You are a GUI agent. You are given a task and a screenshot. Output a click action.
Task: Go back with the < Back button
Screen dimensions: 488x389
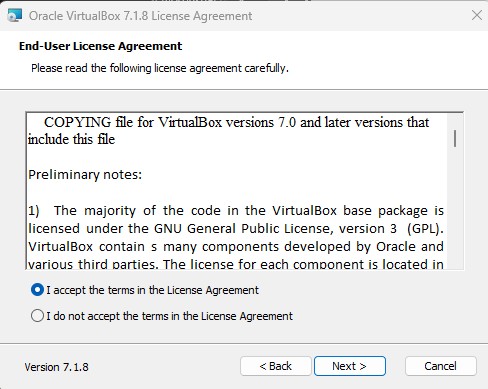click(276, 366)
